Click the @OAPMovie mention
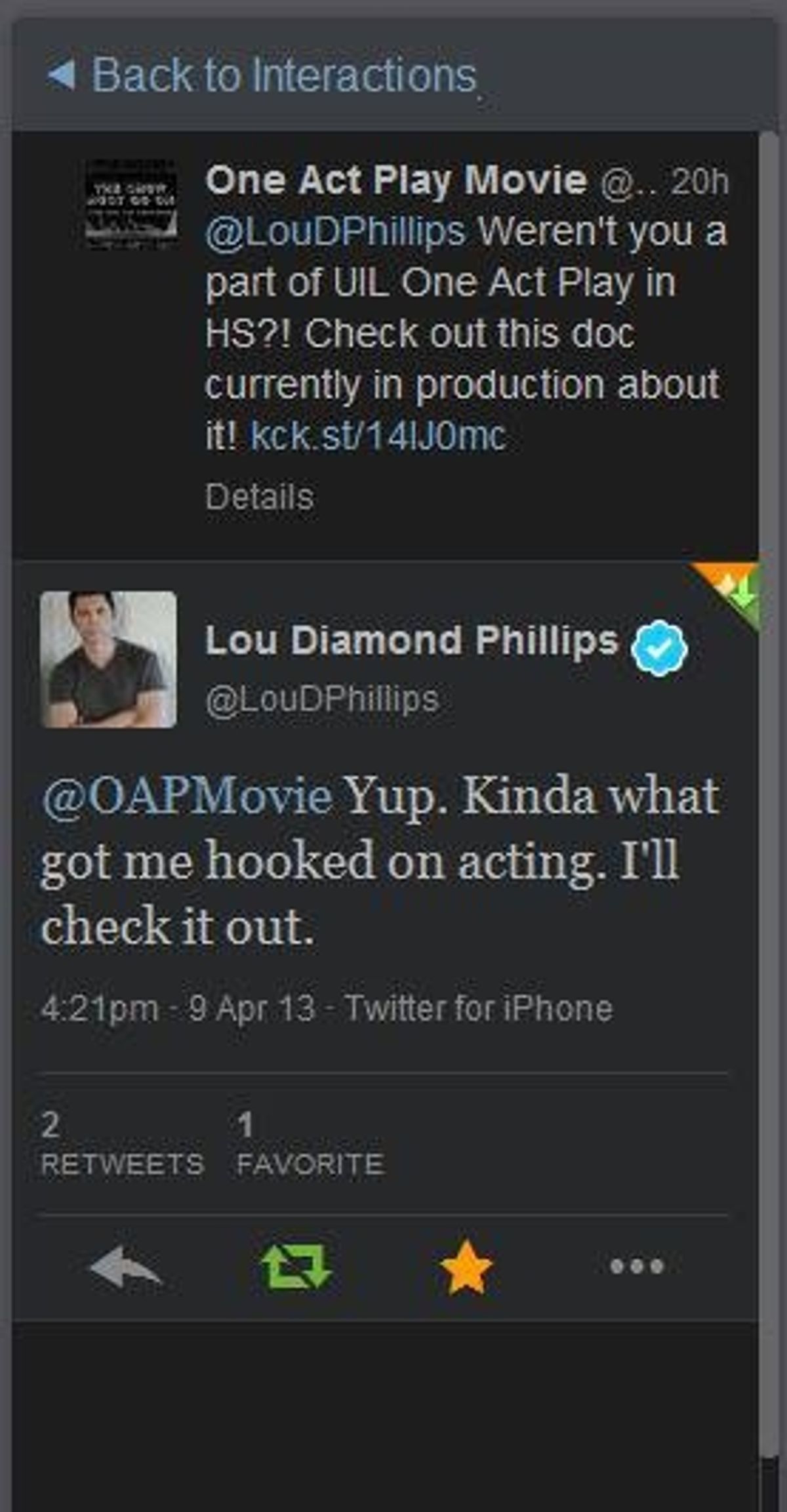Screen dimensions: 787x1512 point(184,797)
